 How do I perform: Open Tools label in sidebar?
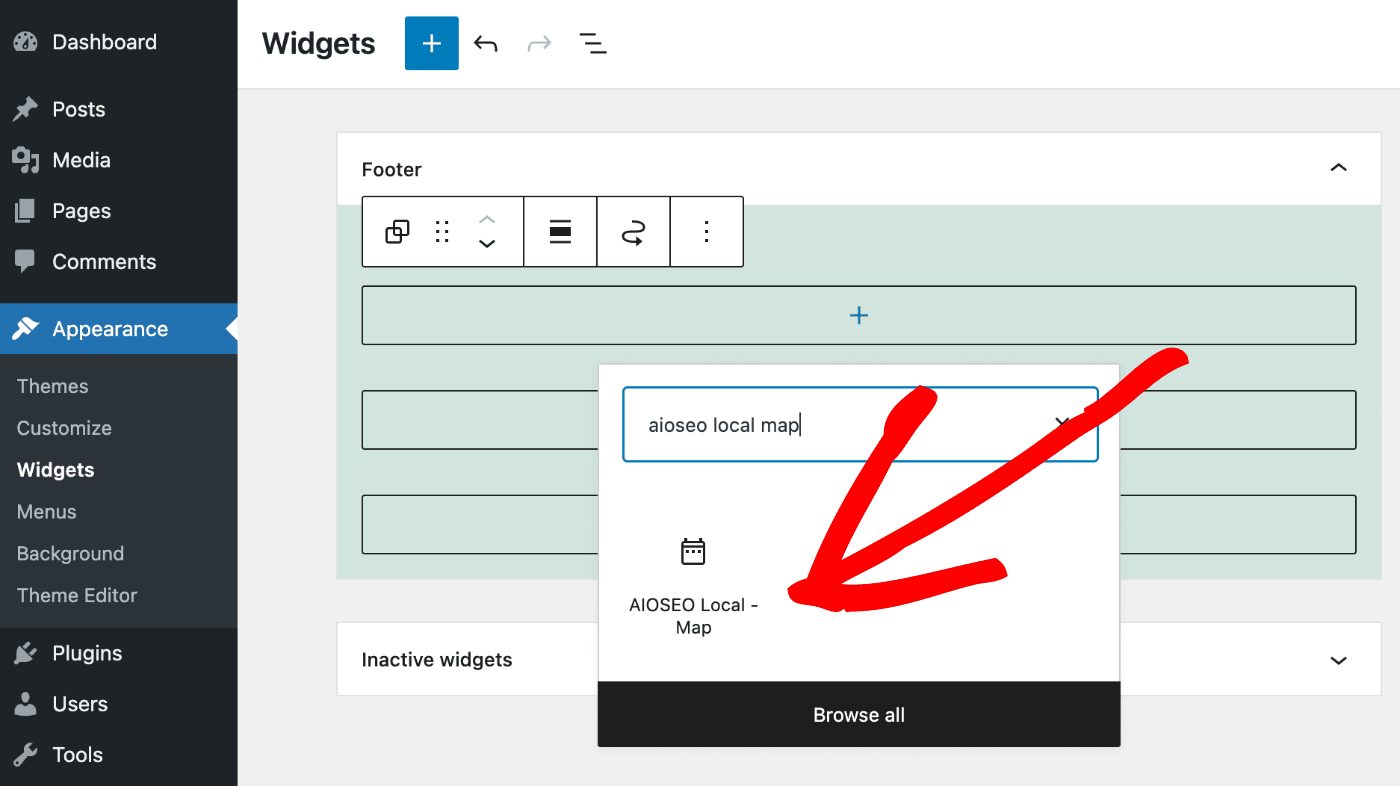pyautogui.click(x=78, y=755)
